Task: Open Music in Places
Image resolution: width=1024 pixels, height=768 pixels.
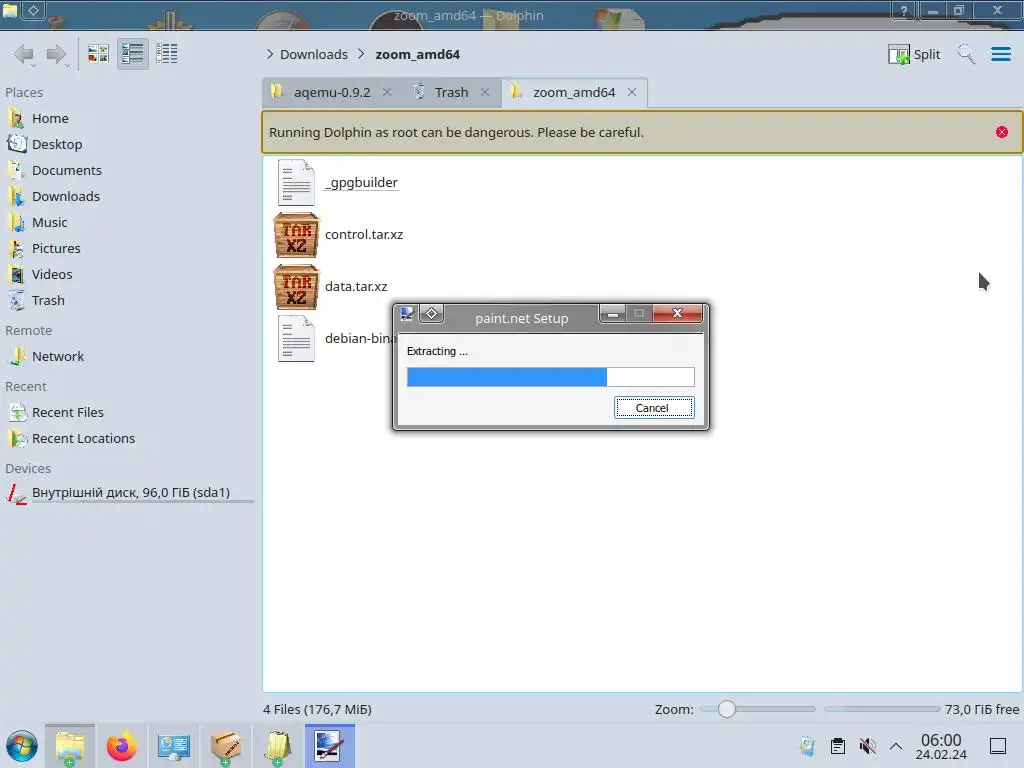Action: [x=49, y=223]
